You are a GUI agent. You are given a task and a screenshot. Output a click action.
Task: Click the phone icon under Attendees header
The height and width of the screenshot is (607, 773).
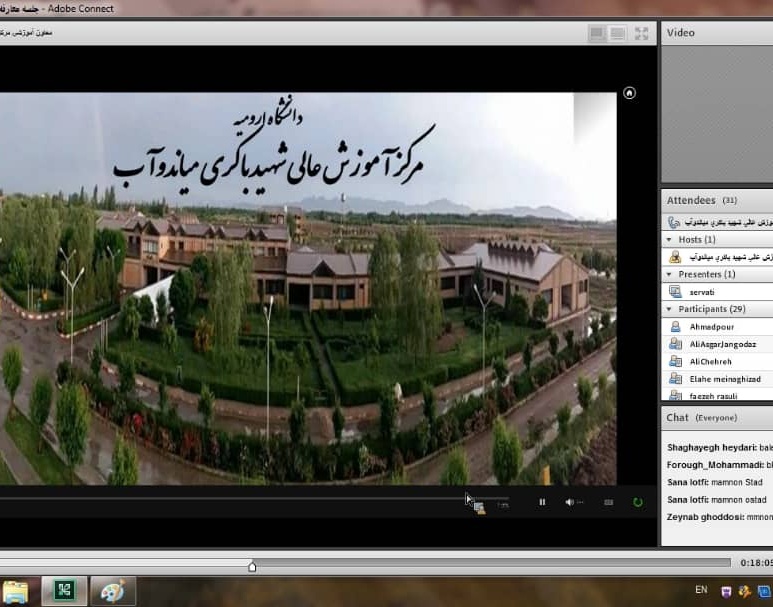click(673, 222)
